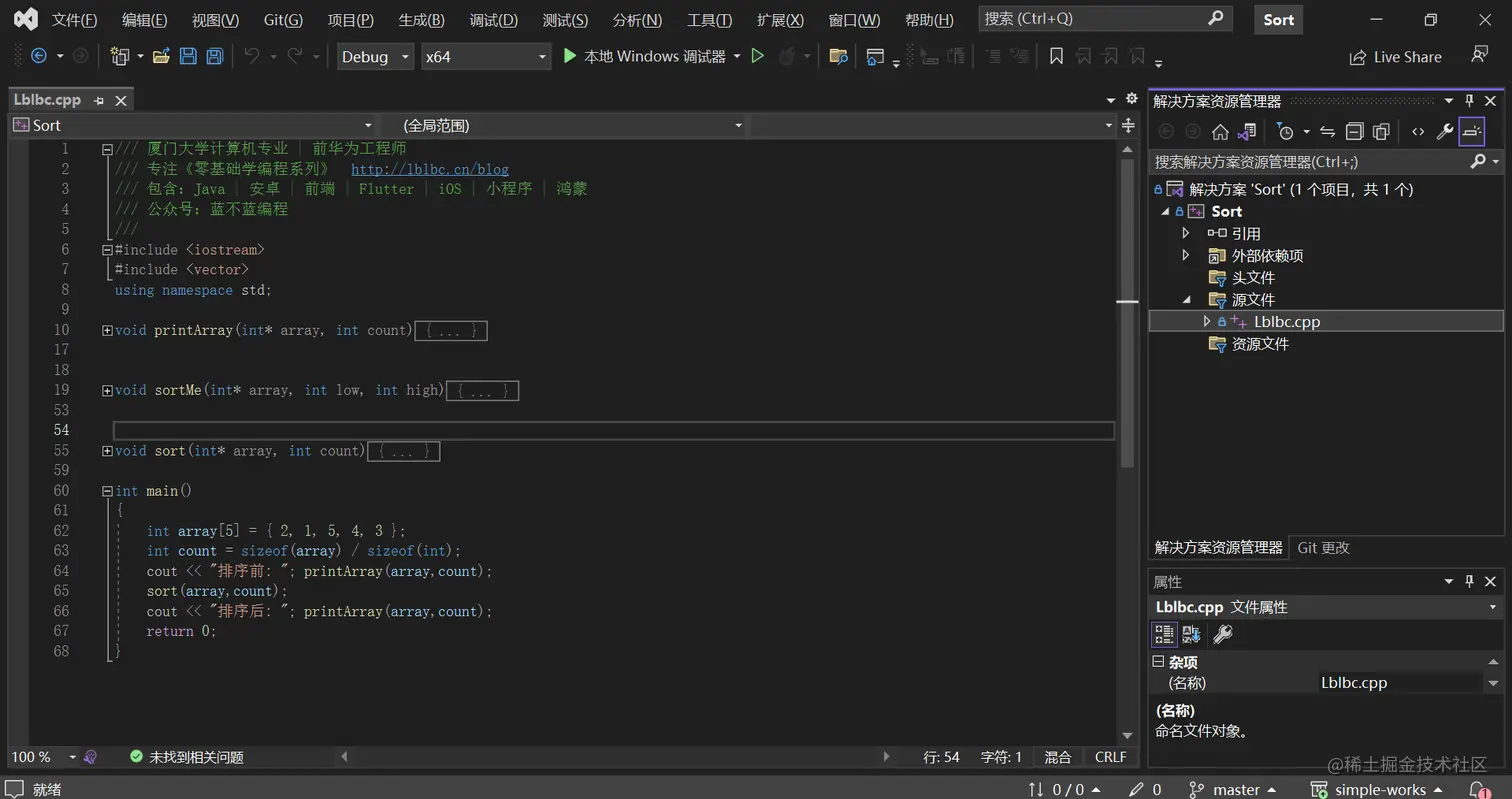Click the editor settings gear icon
Screen dimensions: 1512x799
1132,98
